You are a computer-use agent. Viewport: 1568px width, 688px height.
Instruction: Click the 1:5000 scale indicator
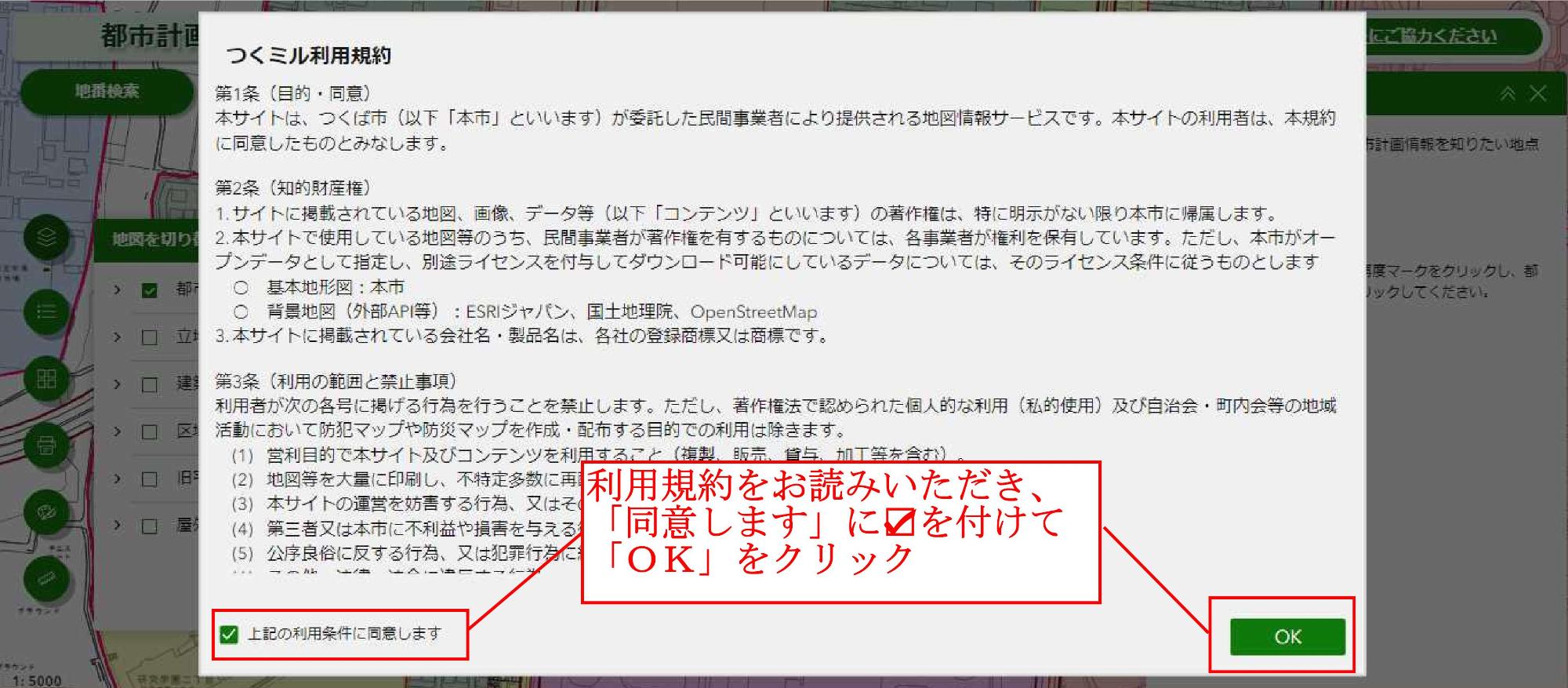click(x=37, y=680)
